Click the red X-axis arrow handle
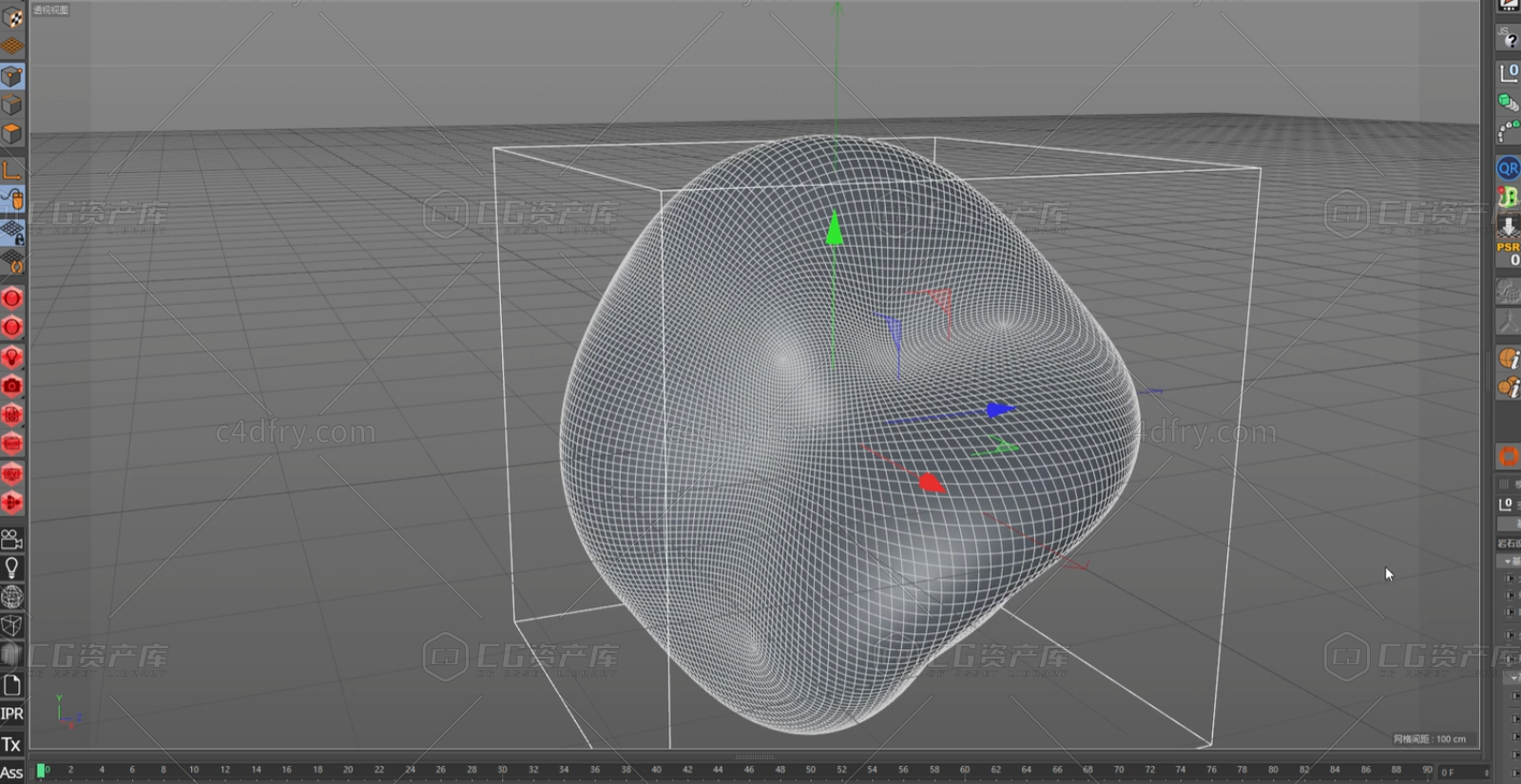Image resolution: width=1521 pixels, height=784 pixels. [x=932, y=484]
